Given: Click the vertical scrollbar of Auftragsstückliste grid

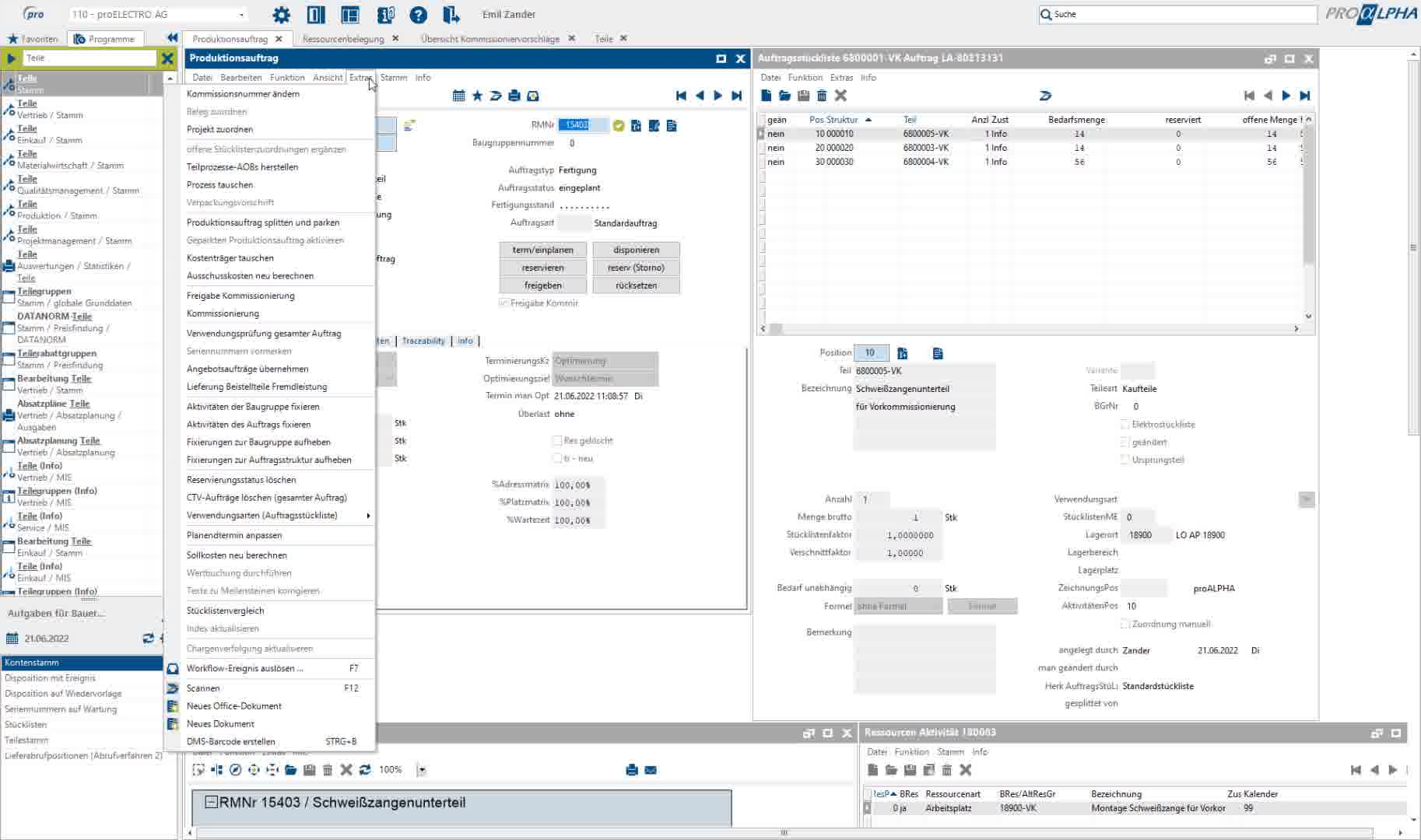Looking at the screenshot, I should coord(1308,218).
